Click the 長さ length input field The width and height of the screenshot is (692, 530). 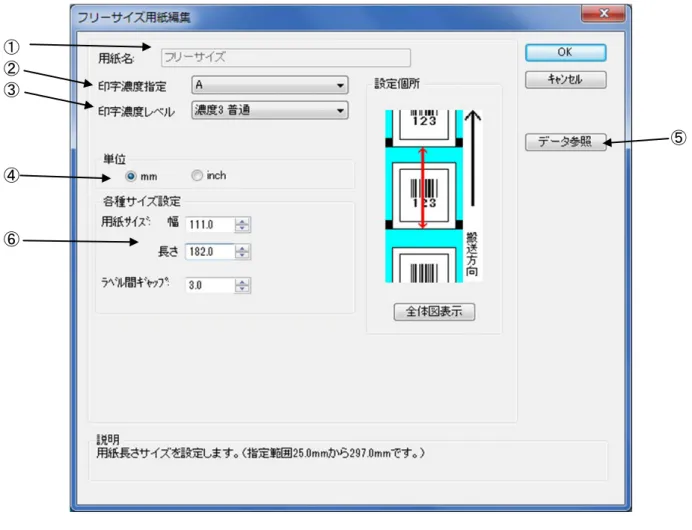210,252
